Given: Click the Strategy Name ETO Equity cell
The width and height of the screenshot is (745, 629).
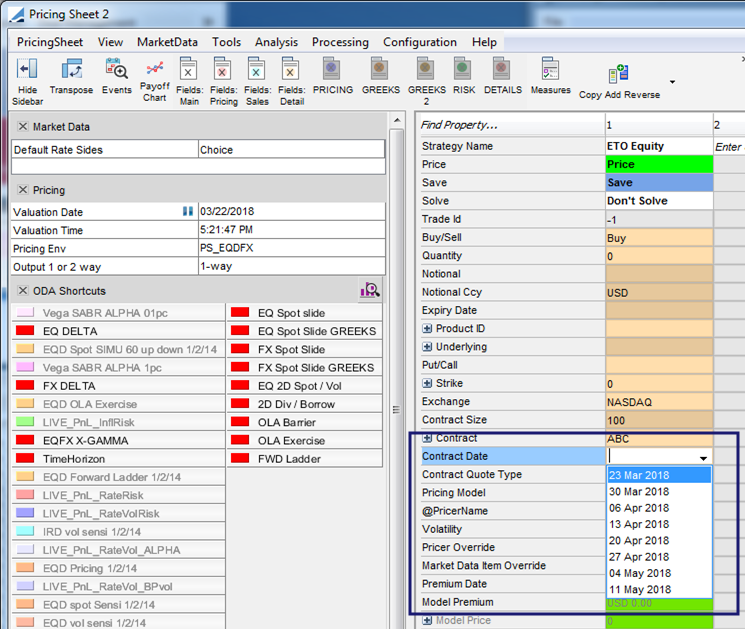Looking at the screenshot, I should pos(659,146).
